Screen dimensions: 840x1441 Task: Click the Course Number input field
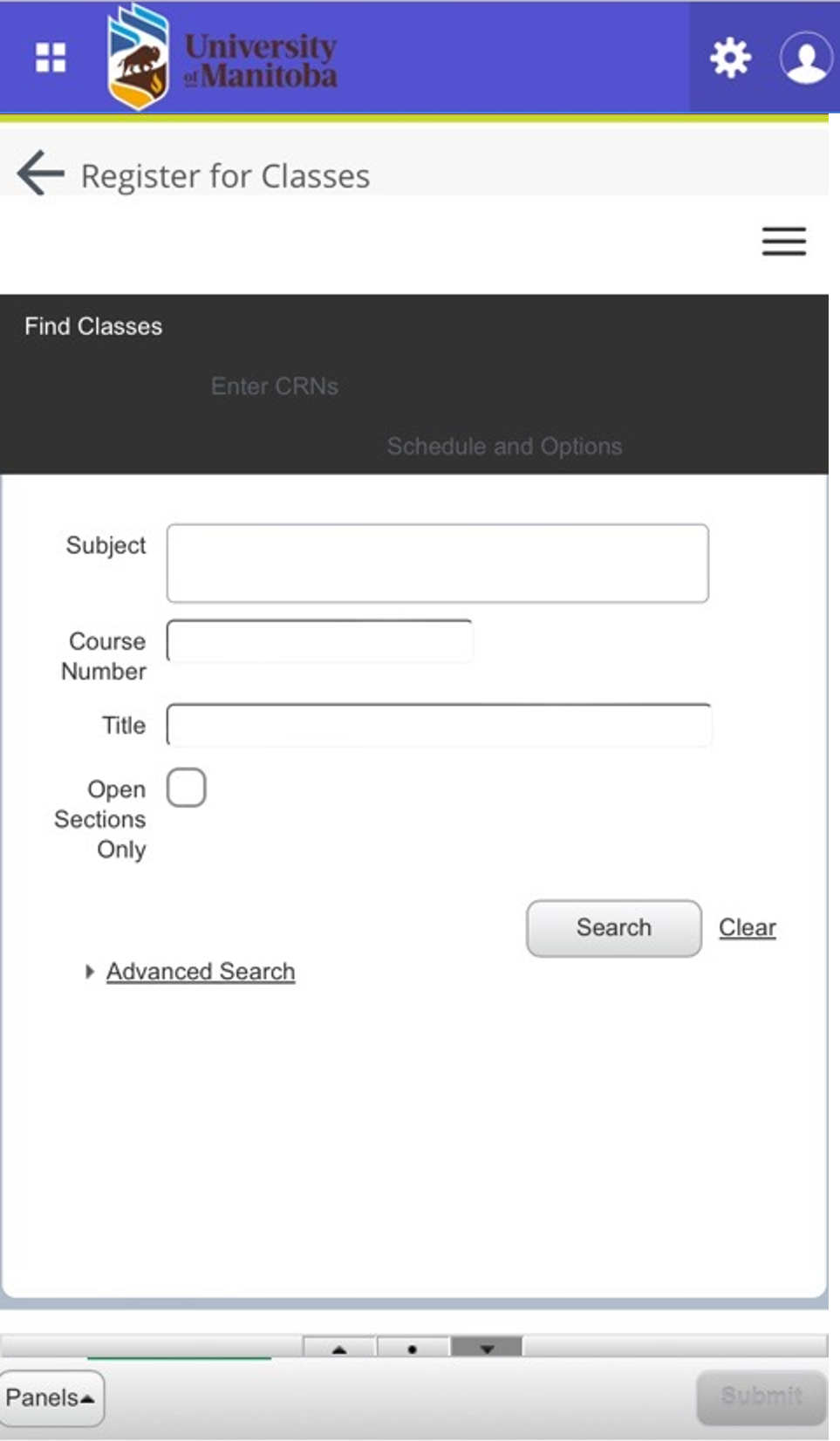pos(319,641)
